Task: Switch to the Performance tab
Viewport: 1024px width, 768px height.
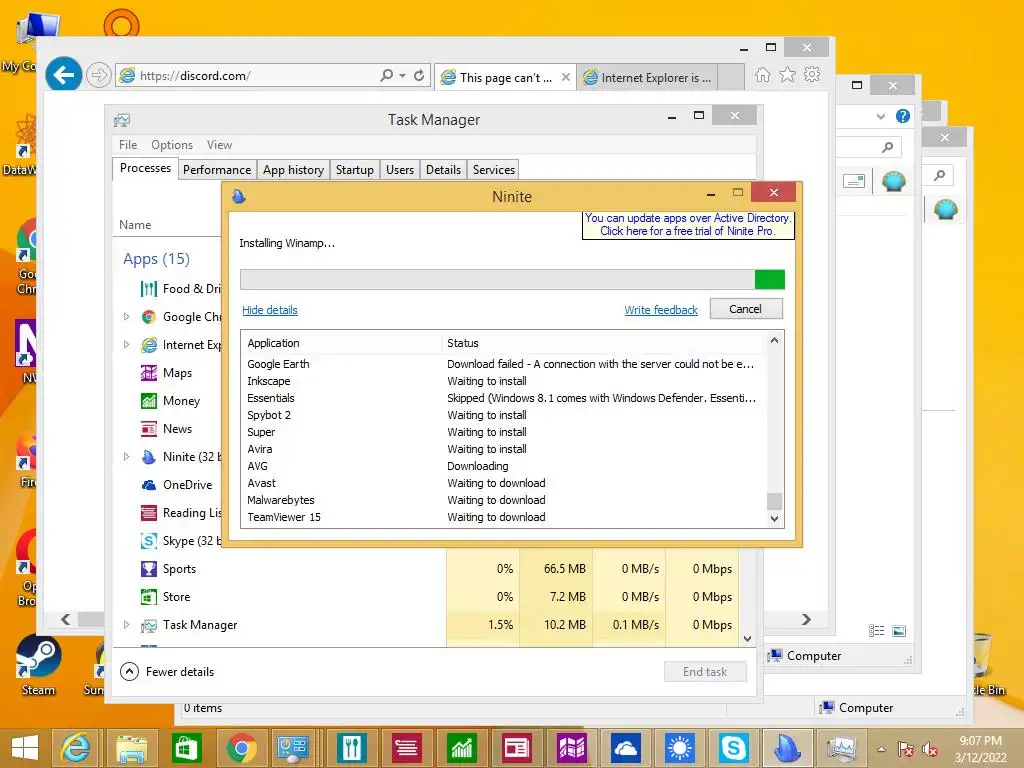Action: coord(217,170)
